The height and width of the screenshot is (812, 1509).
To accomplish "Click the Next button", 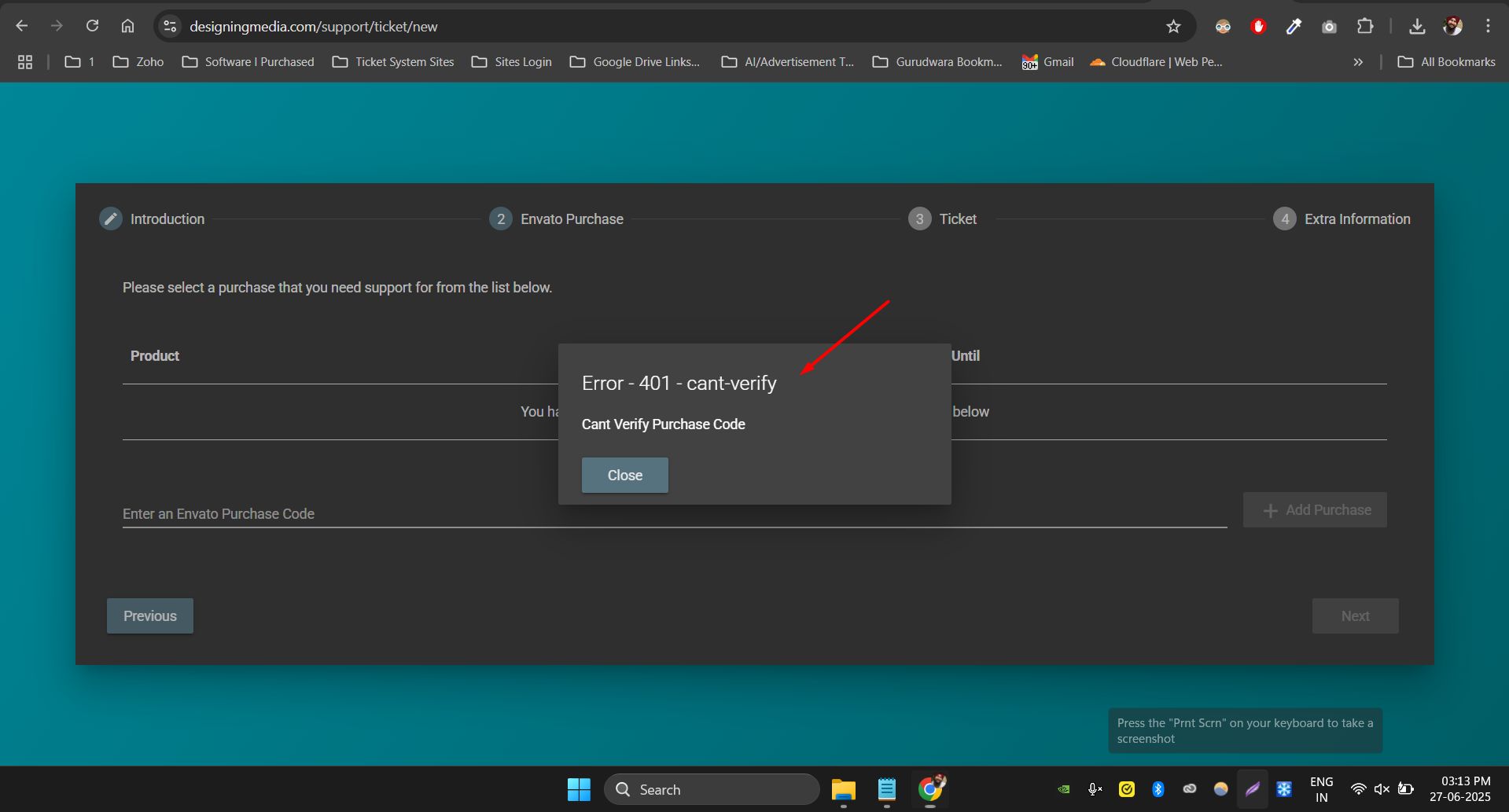I will point(1355,615).
